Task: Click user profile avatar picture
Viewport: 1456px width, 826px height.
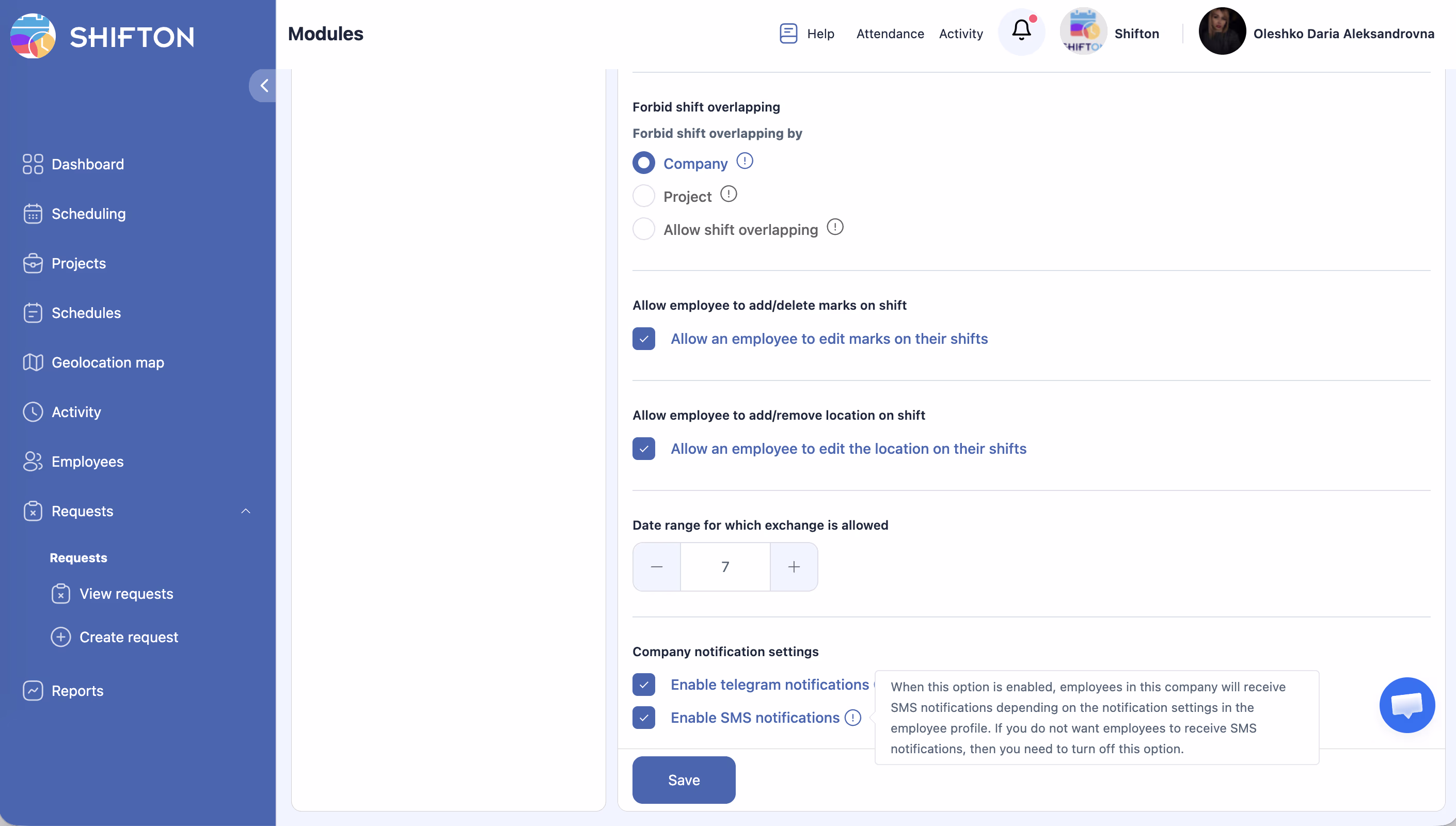Action: (1222, 32)
